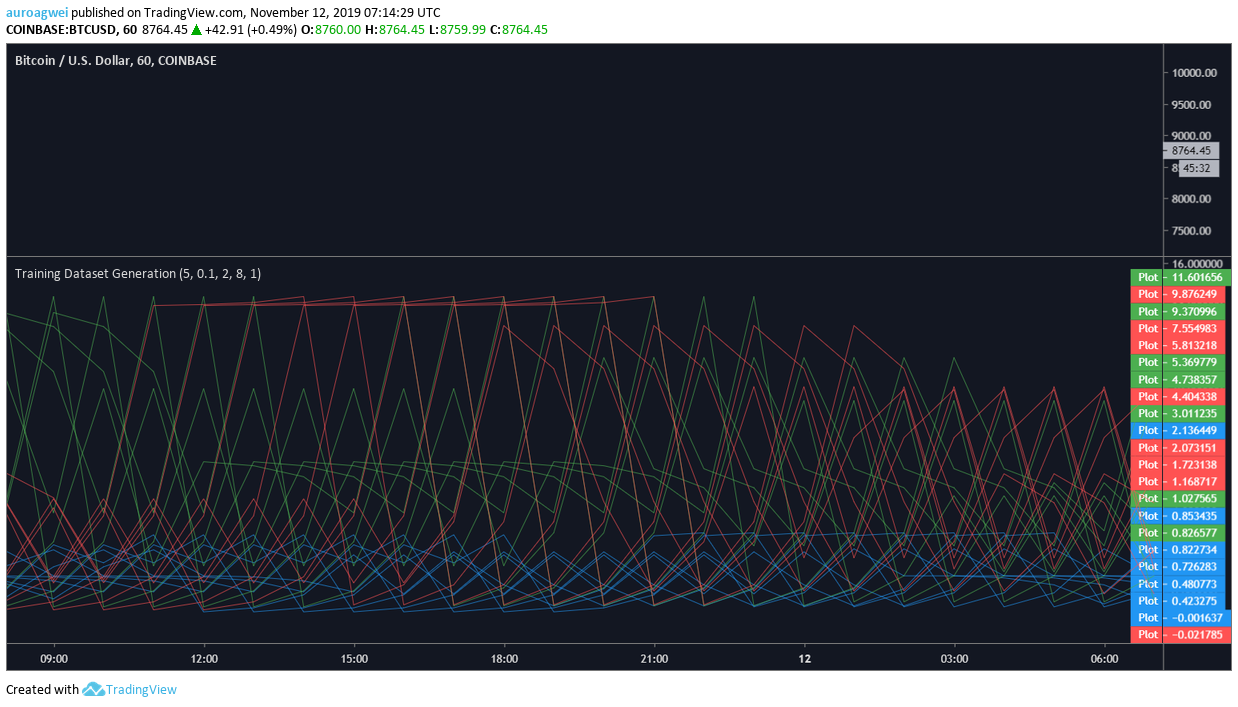The image size is (1238, 707).
Task: Open the auroagwei author profile link
Action: tap(37, 13)
